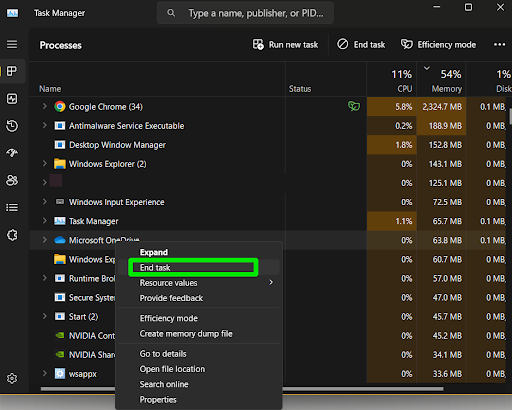Select Properties in context menu

(199, 400)
